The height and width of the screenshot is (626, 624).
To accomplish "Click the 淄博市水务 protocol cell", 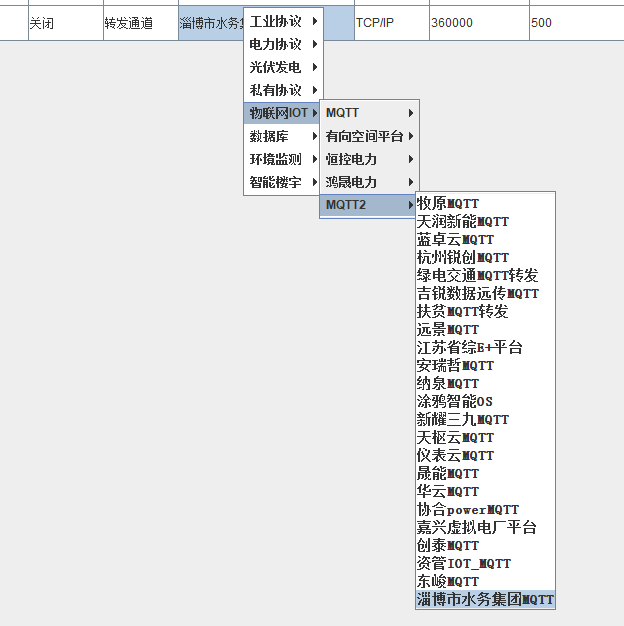I will 211,23.
